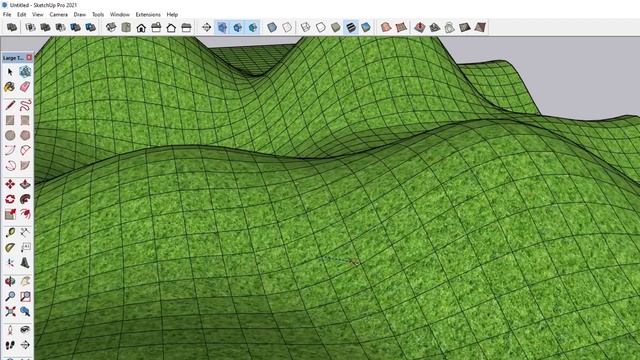Pick the Protractor tool

coord(10,248)
